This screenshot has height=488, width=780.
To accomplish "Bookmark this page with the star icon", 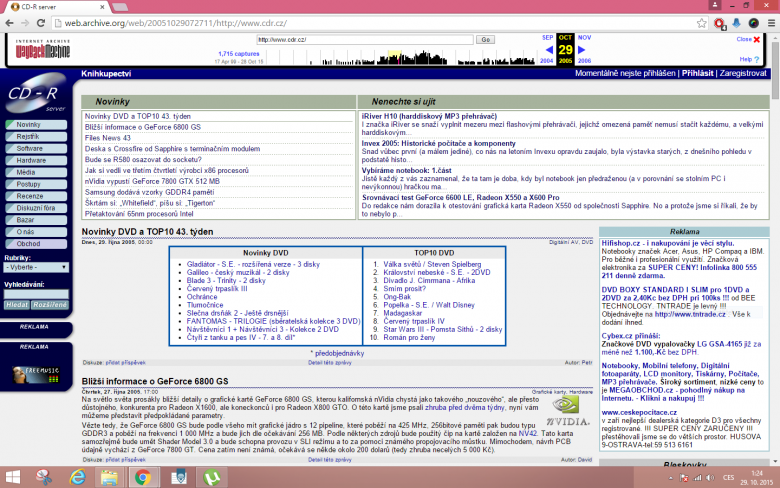I will click(x=701, y=23).
